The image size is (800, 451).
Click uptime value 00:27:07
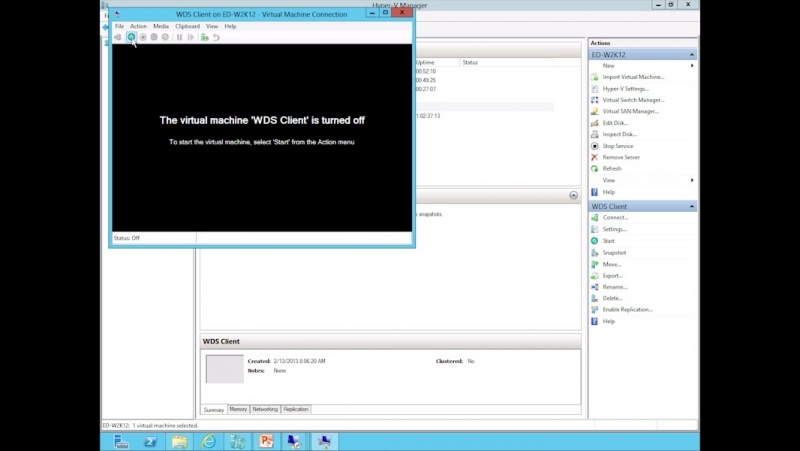click(426, 89)
